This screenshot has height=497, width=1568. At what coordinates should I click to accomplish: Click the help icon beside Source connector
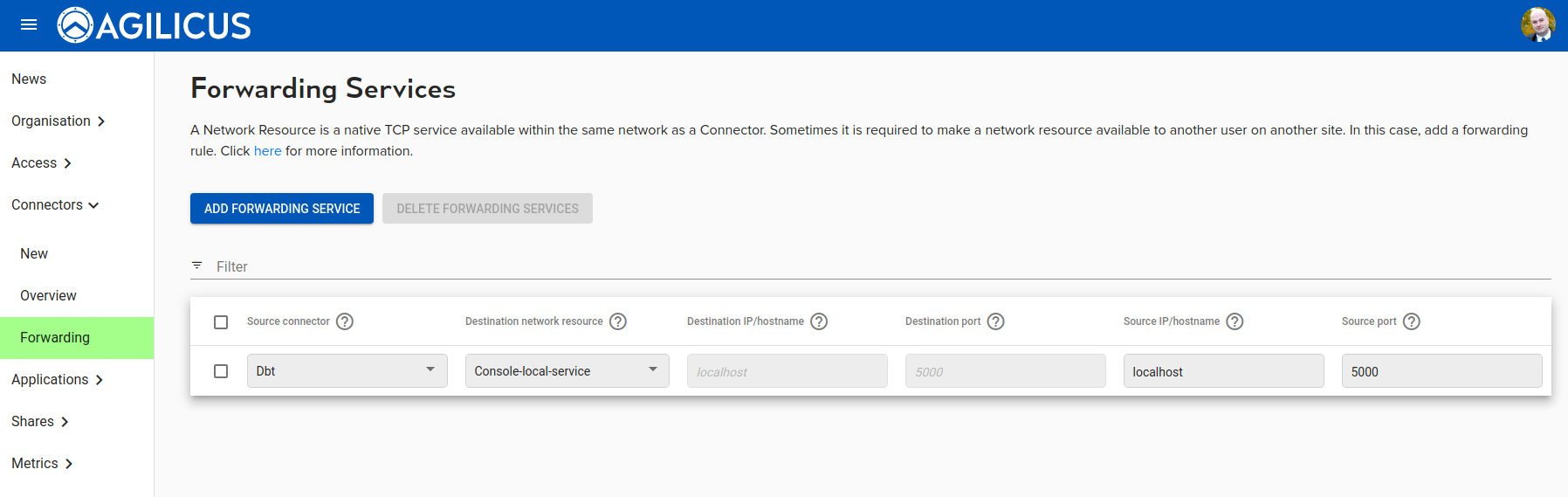(345, 321)
